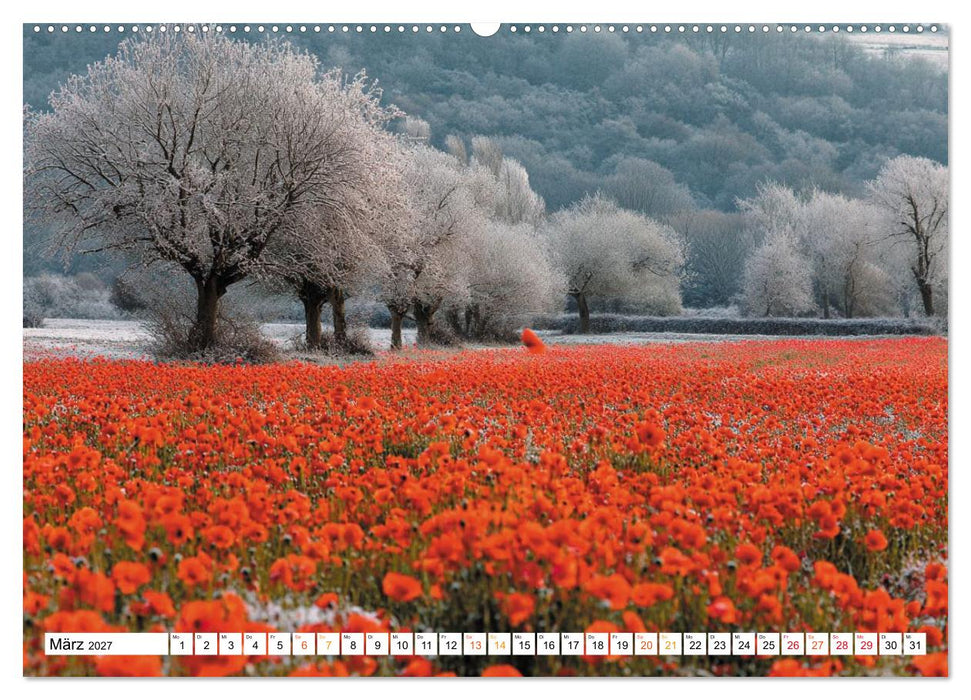Select calendar day 2 (Di)
This screenshot has height=700, width=971.
206,644
